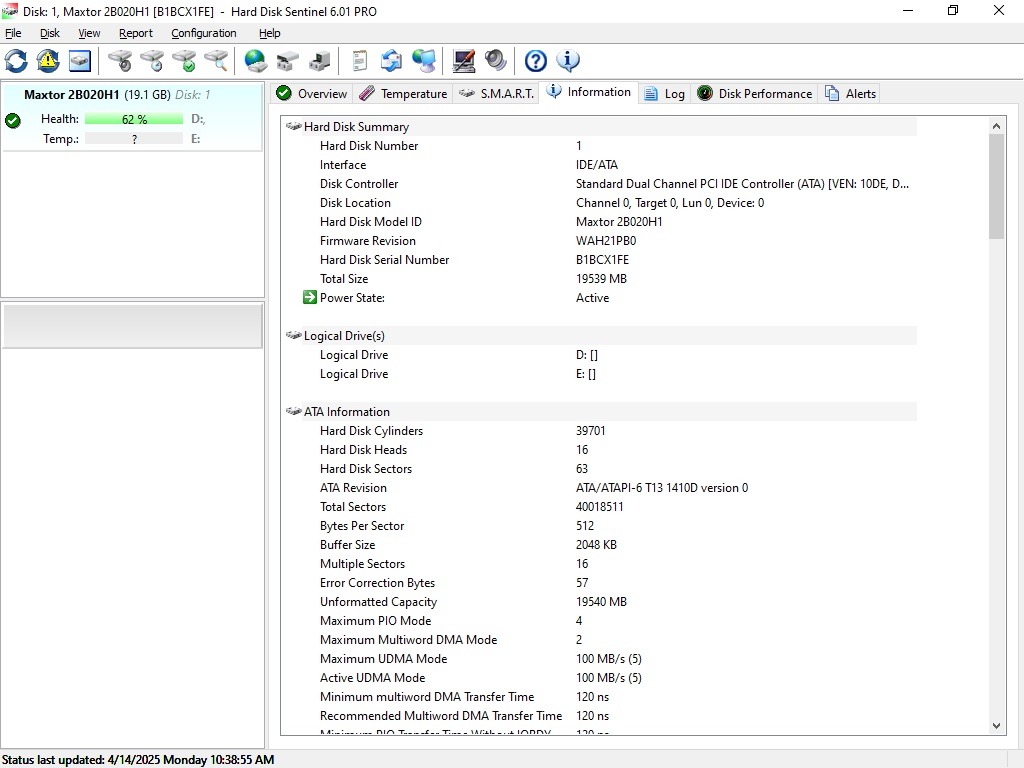
Task: Click the ATA Information header
Action: click(x=347, y=411)
